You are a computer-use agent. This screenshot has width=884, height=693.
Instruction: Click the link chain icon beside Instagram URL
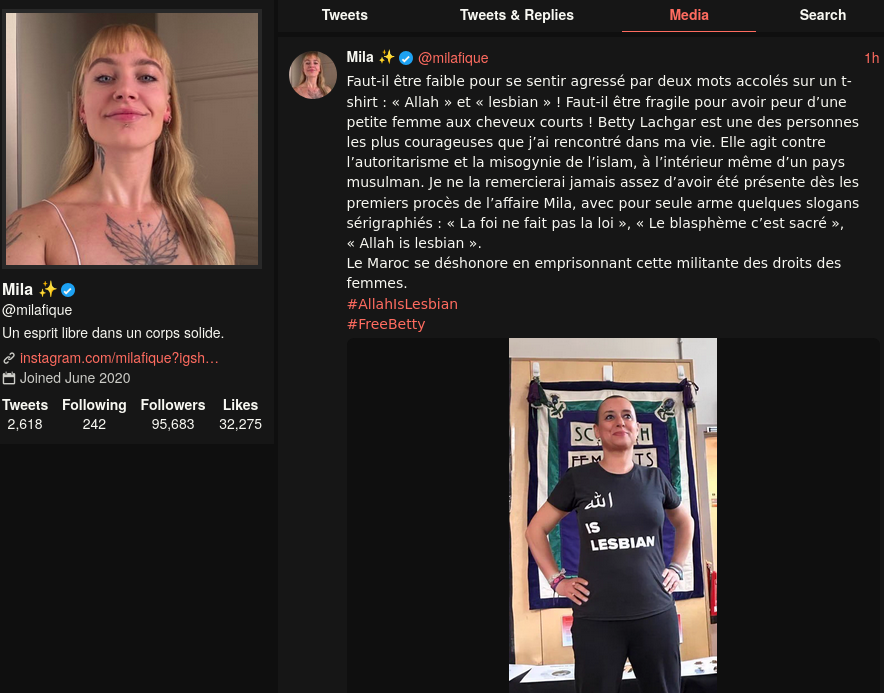coord(9,358)
